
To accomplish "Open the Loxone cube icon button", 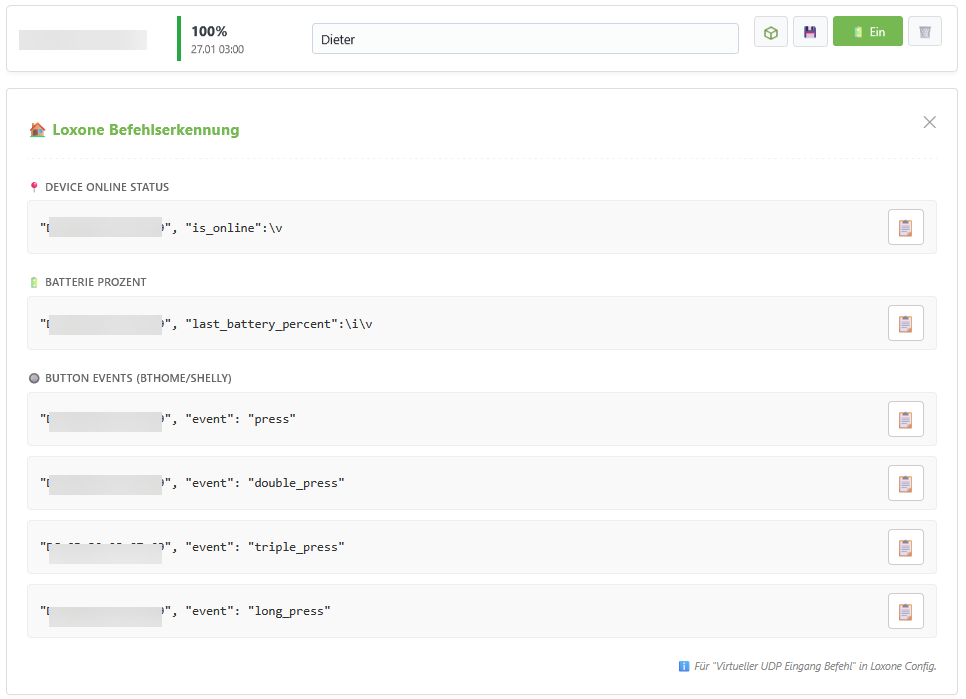I will [x=771, y=32].
